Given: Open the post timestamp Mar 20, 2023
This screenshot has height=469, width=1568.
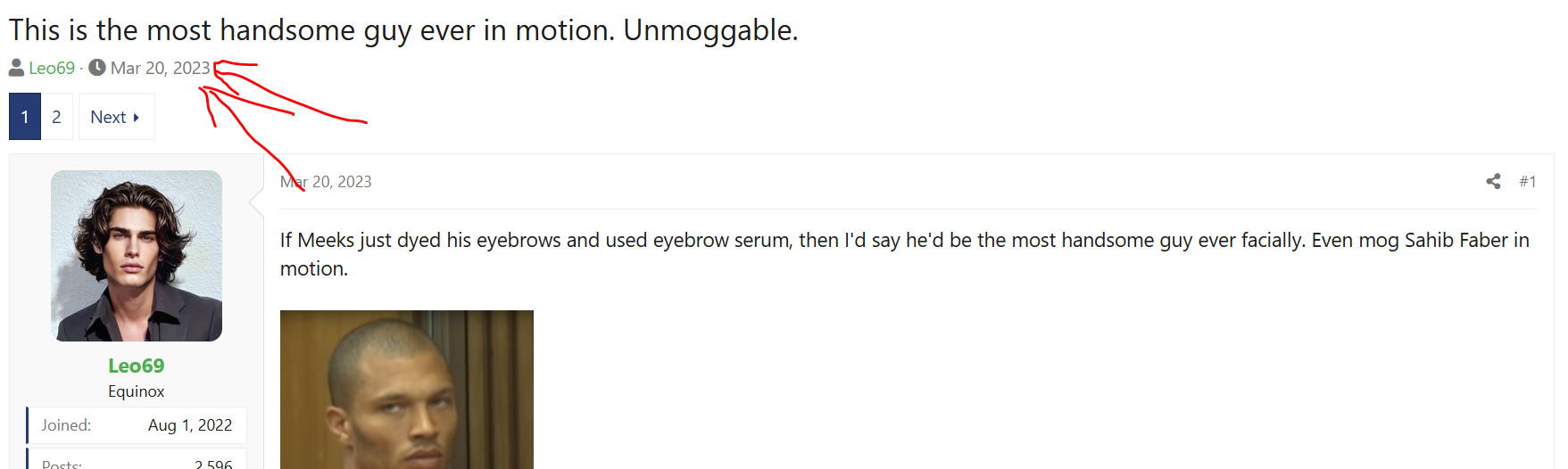Looking at the screenshot, I should (x=326, y=182).
